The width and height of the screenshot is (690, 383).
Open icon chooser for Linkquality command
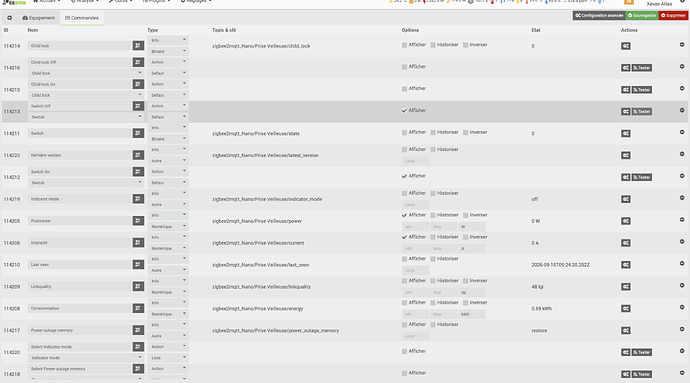[138, 286]
